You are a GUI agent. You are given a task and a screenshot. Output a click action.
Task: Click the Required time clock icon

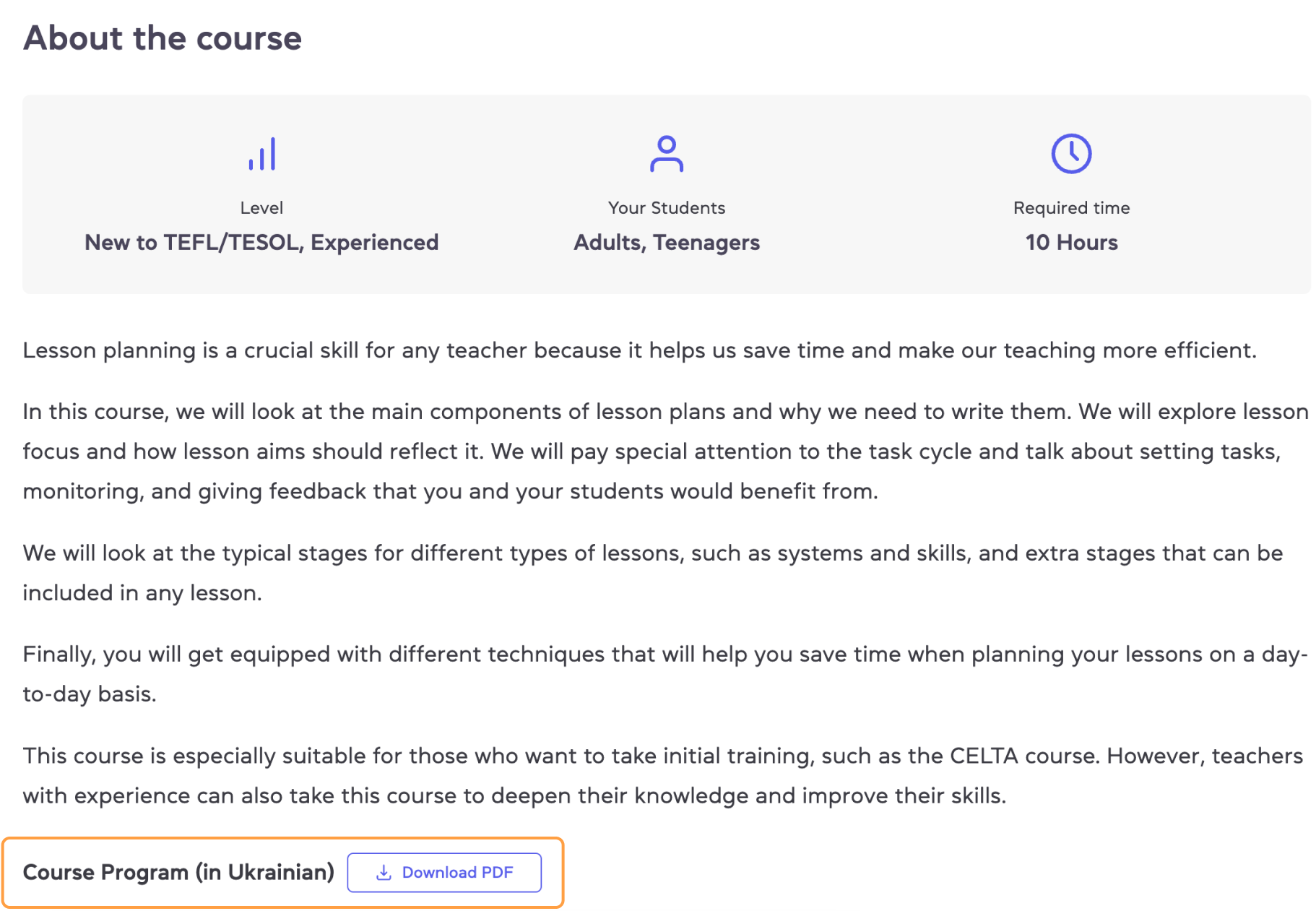coord(1071,154)
